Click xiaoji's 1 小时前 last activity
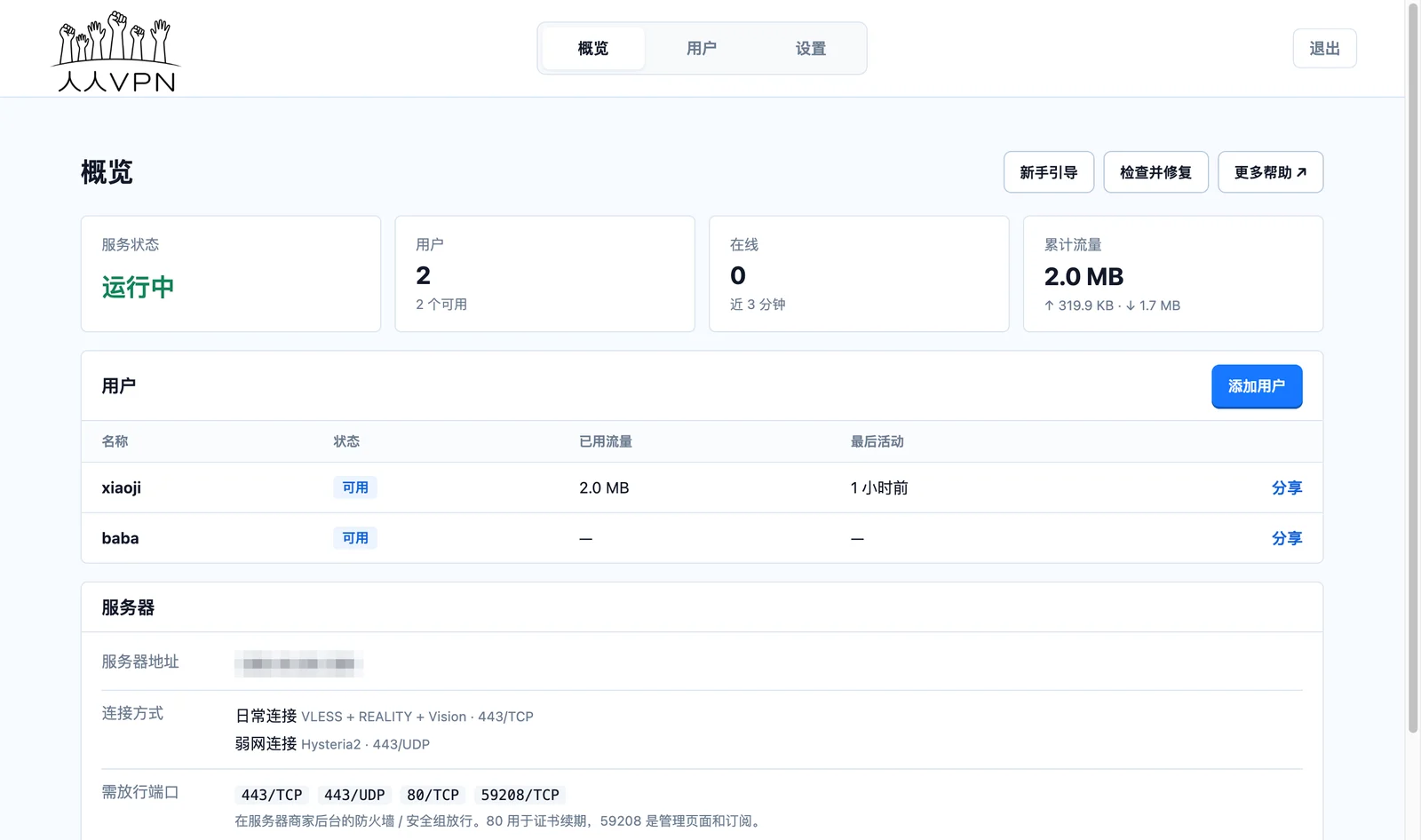 879,487
